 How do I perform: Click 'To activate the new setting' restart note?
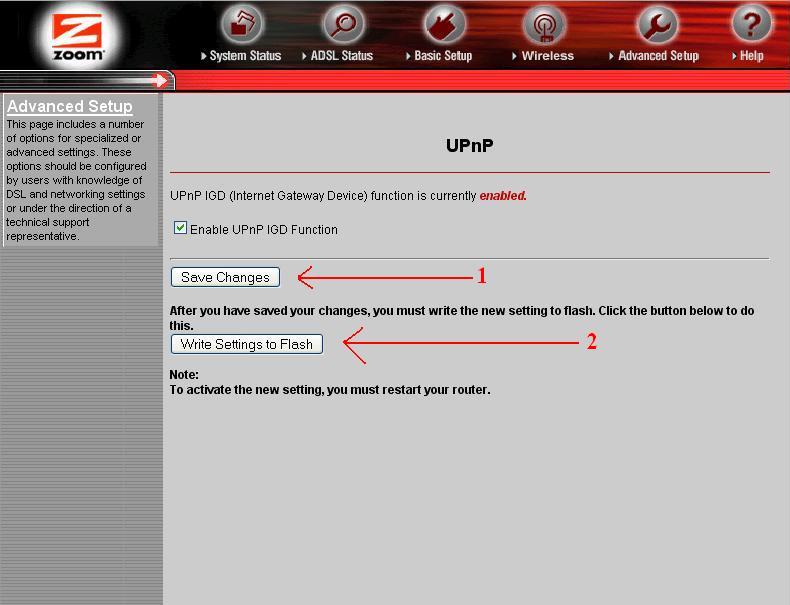click(x=330, y=390)
